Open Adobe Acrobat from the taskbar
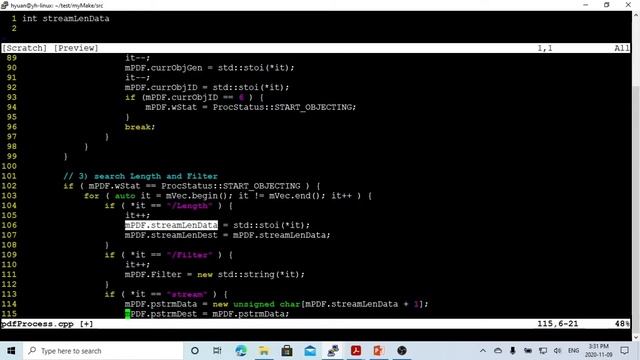Viewport: 640px width, 360px height. click(356, 351)
